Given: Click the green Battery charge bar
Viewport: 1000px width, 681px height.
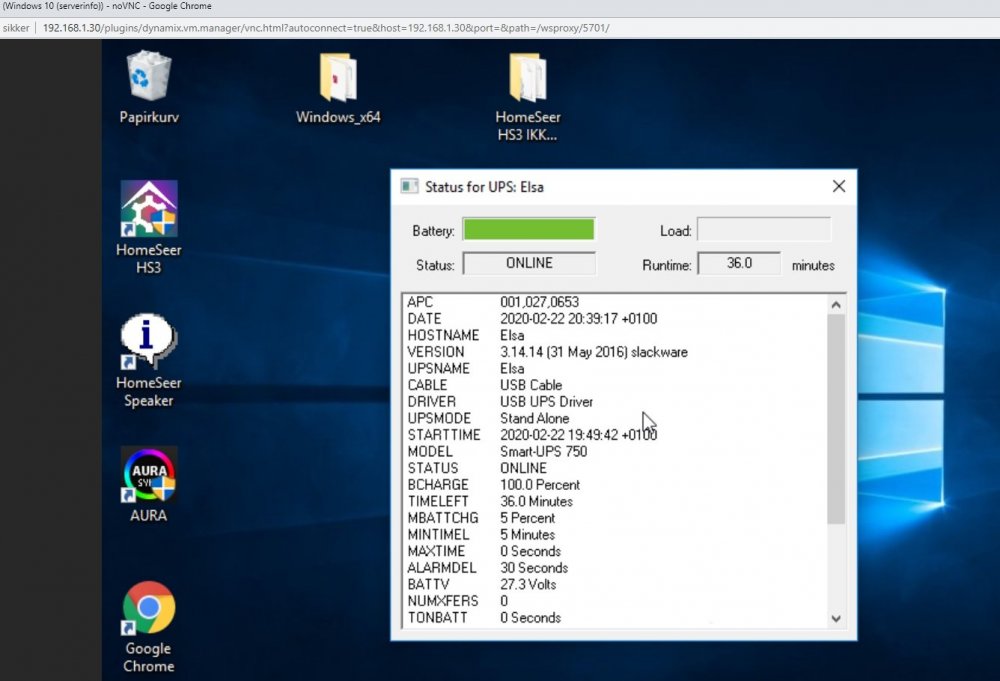Looking at the screenshot, I should 529,230.
